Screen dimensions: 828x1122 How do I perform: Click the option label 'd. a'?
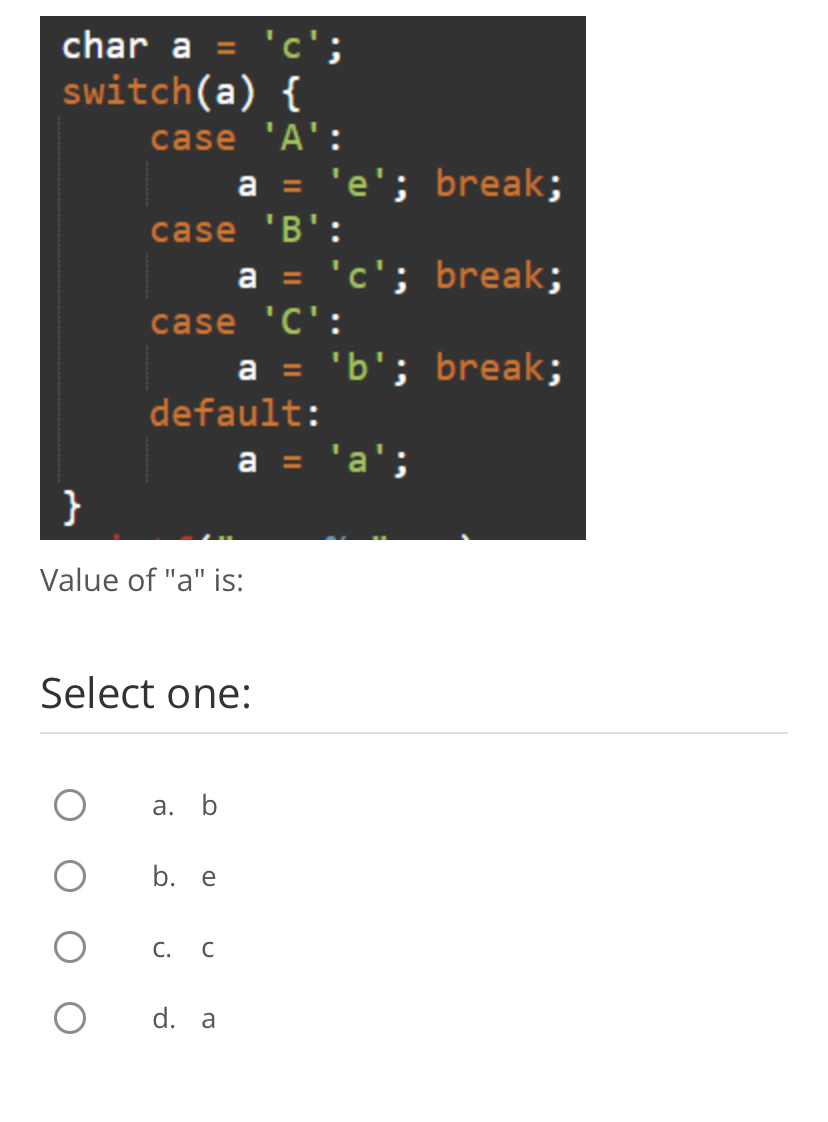[183, 1017]
